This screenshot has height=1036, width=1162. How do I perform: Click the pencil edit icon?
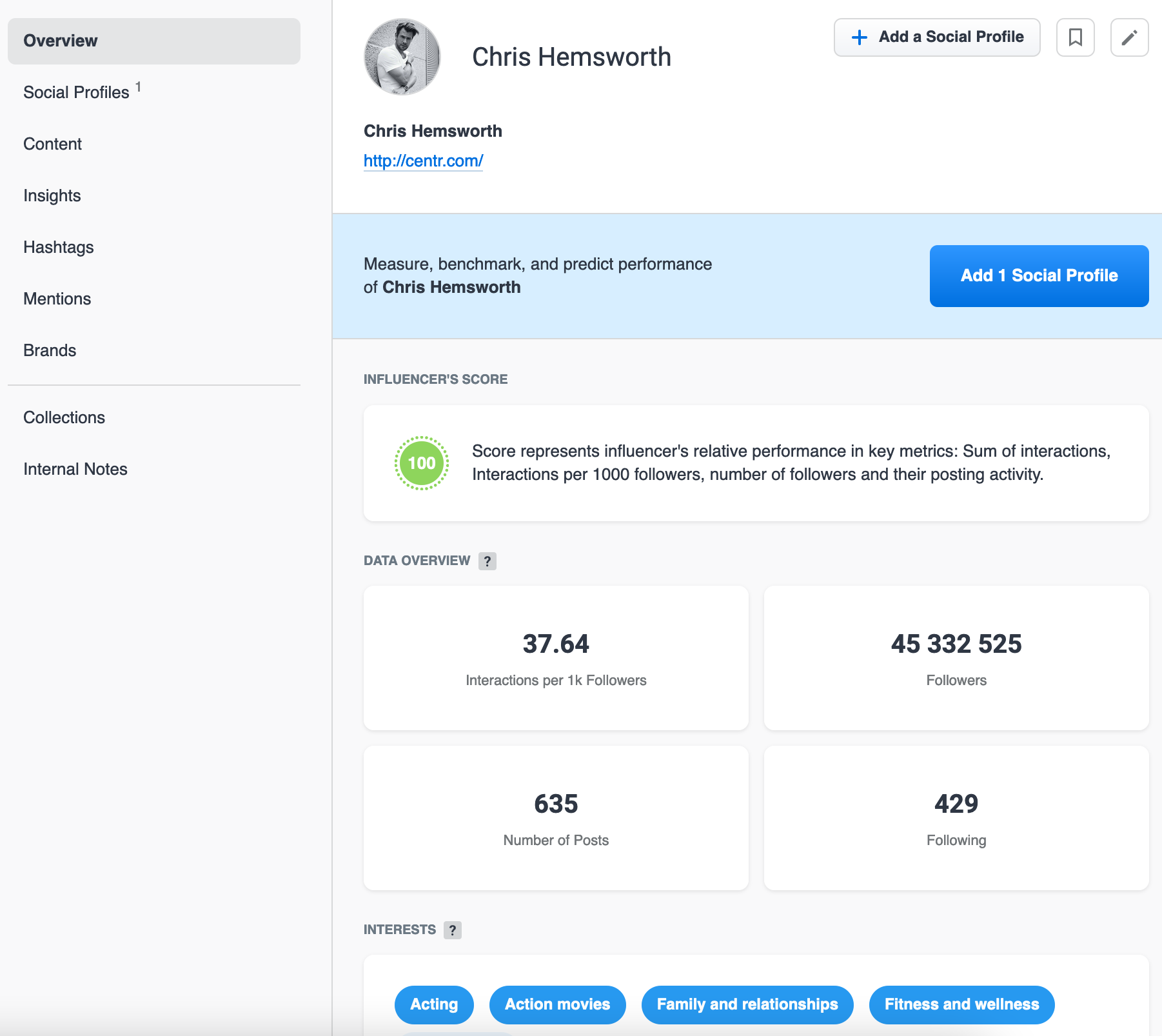coord(1129,37)
